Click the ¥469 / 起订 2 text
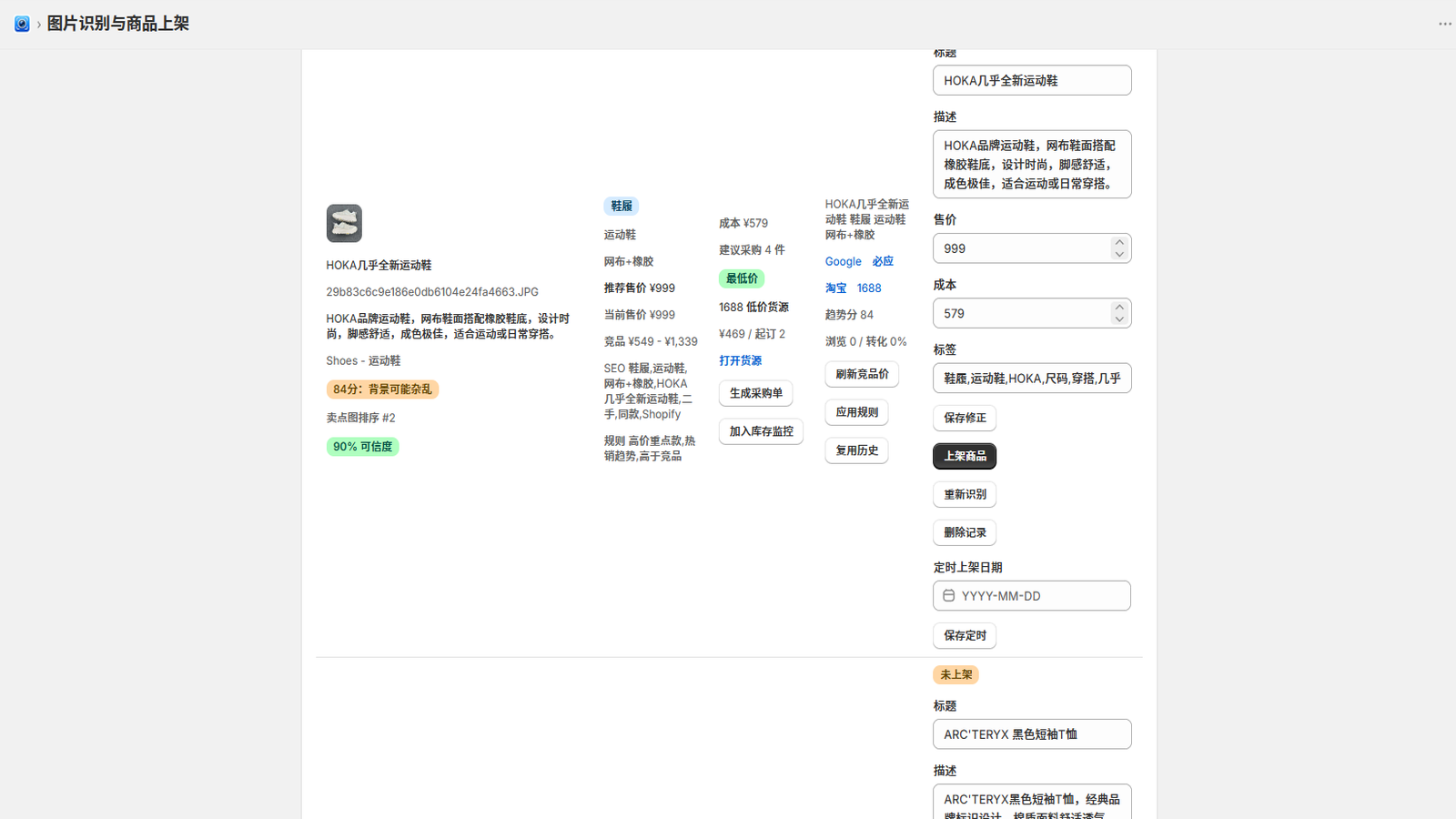This screenshot has width=1456, height=819. tap(752, 334)
